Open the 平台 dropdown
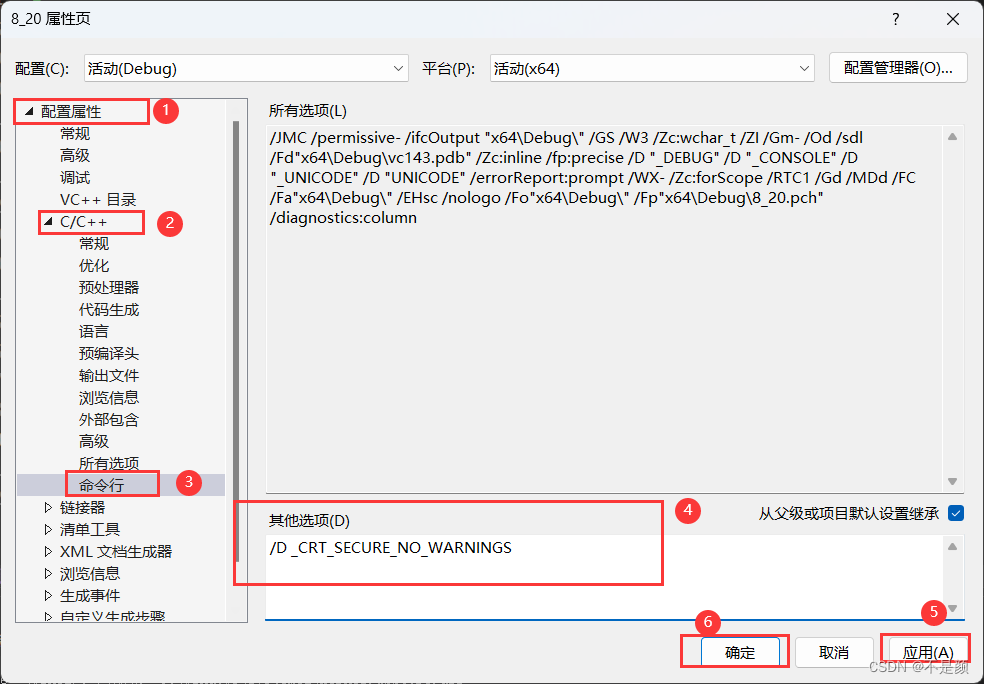This screenshot has height=684, width=984. click(x=805, y=67)
